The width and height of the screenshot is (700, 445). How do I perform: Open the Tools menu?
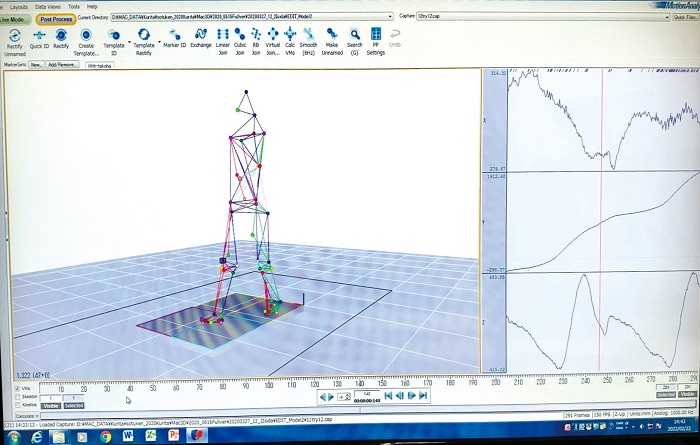click(x=73, y=6)
